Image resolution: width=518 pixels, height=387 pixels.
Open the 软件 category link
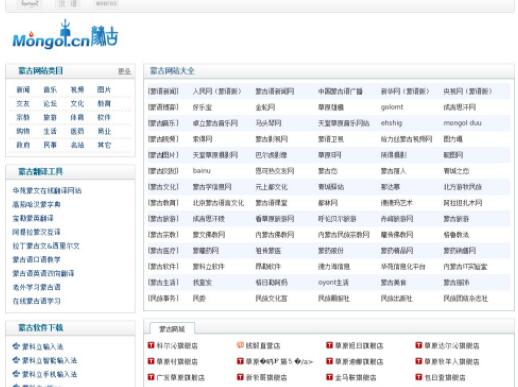pyautogui.click(x=104, y=117)
